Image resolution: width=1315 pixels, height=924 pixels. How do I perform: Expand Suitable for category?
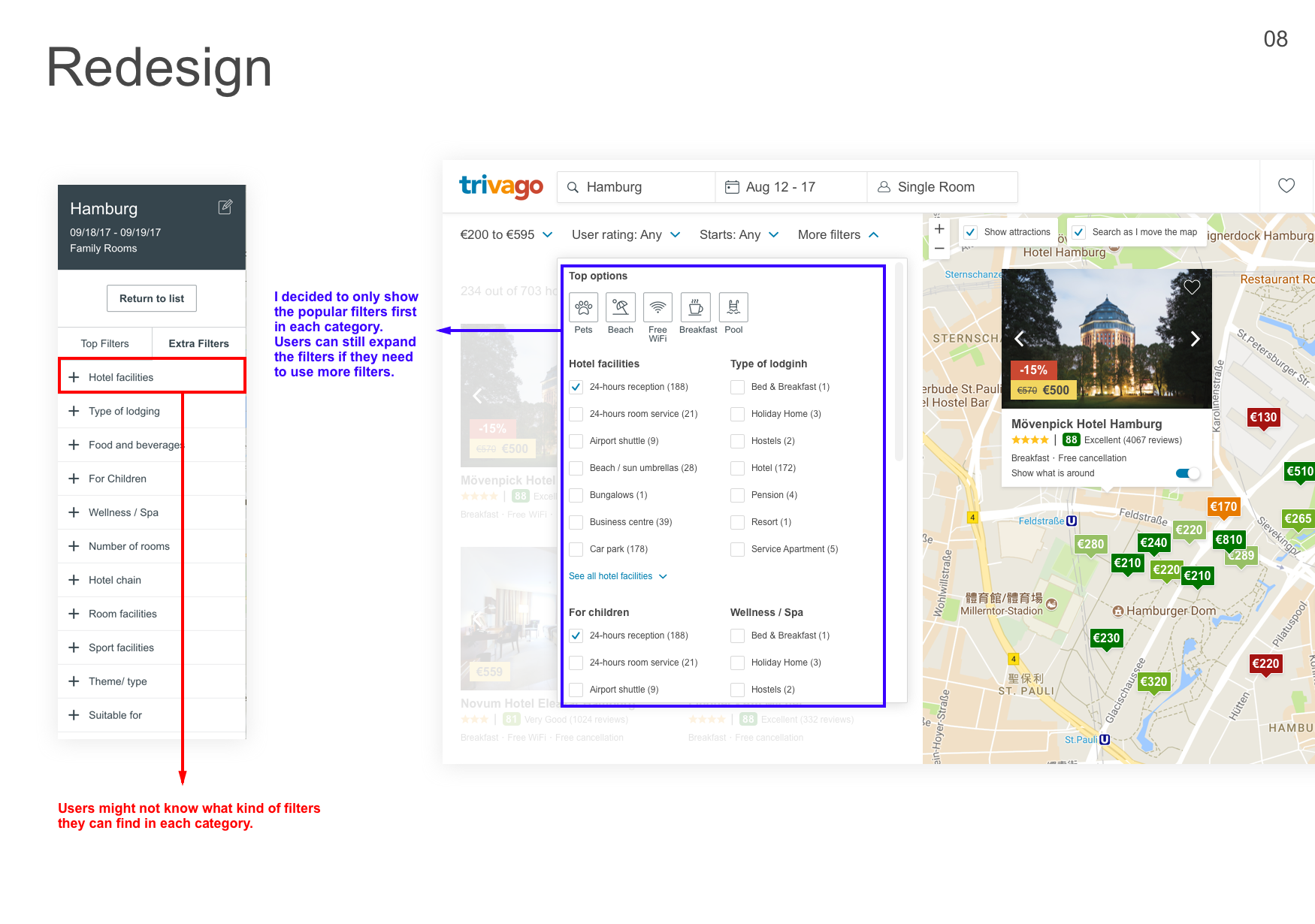point(152,715)
